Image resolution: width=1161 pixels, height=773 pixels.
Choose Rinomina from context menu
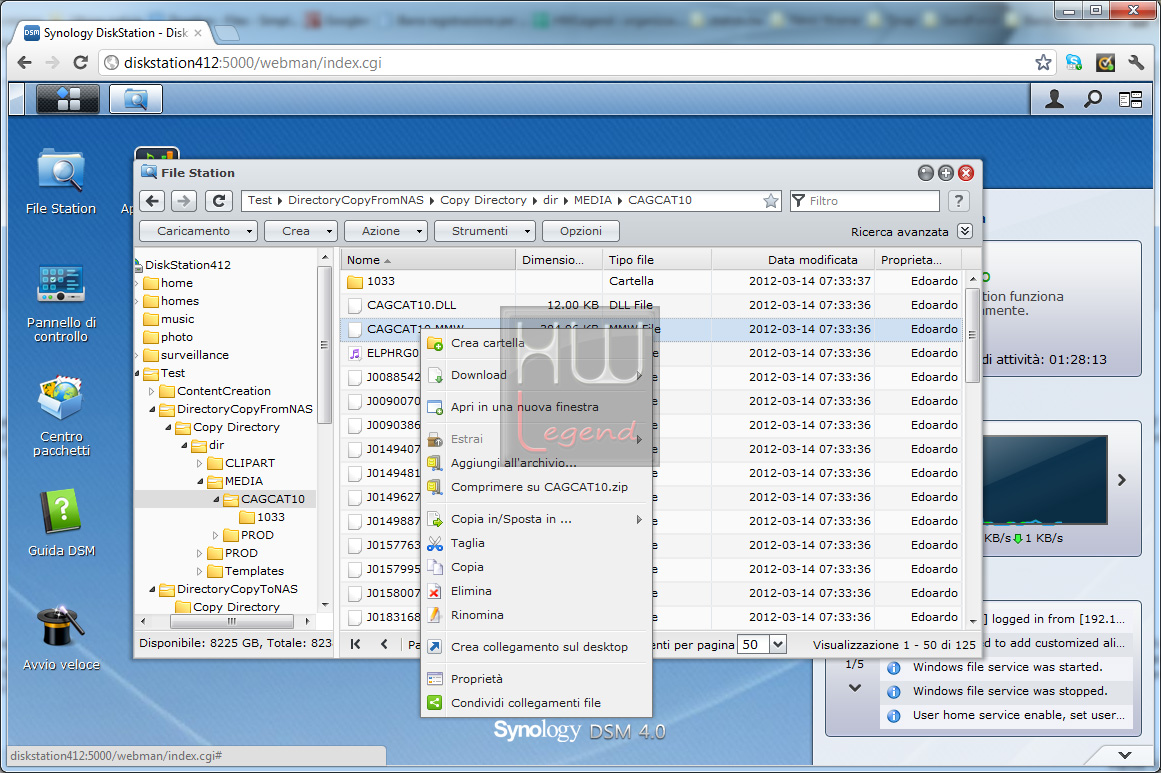(x=537, y=615)
